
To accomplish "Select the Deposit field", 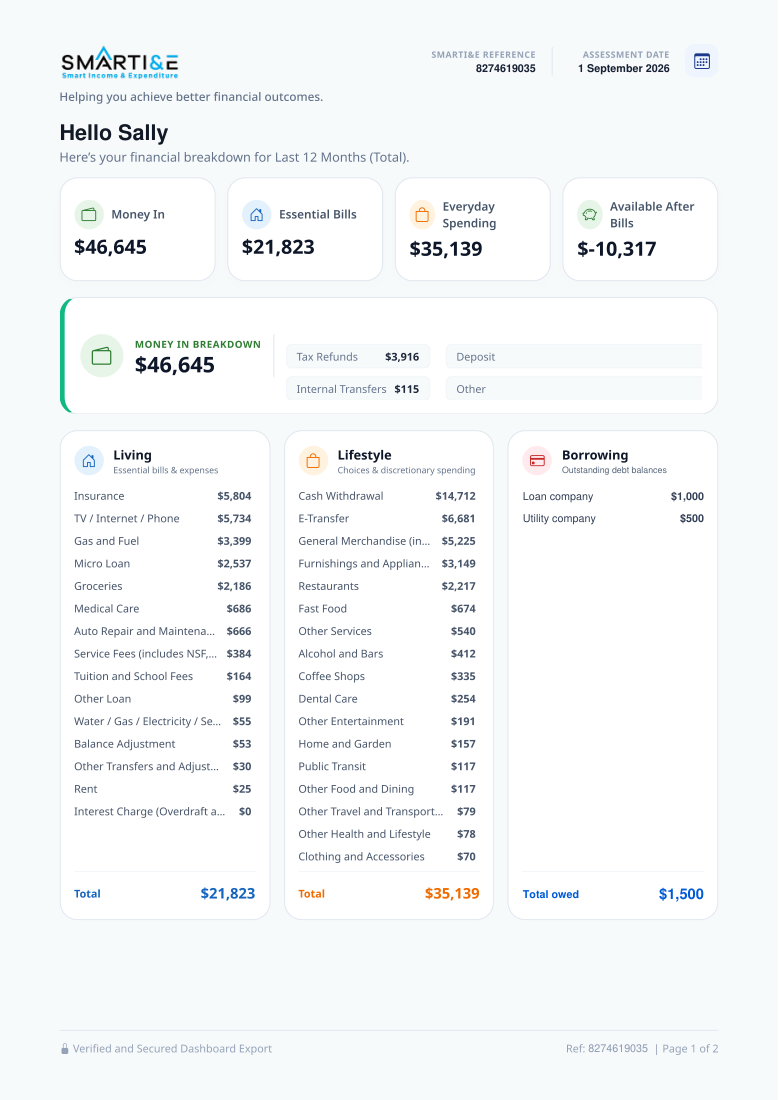I will coord(574,356).
